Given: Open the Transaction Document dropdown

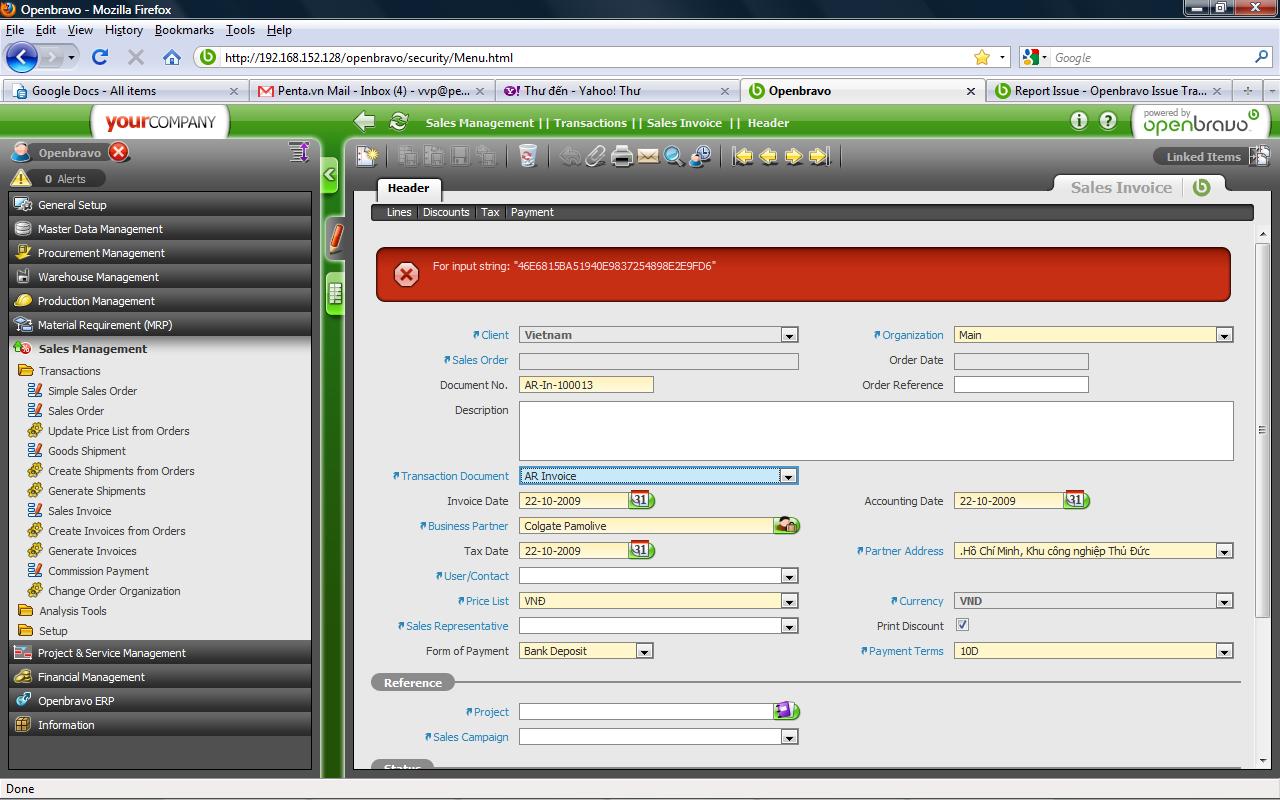Looking at the screenshot, I should pos(788,476).
